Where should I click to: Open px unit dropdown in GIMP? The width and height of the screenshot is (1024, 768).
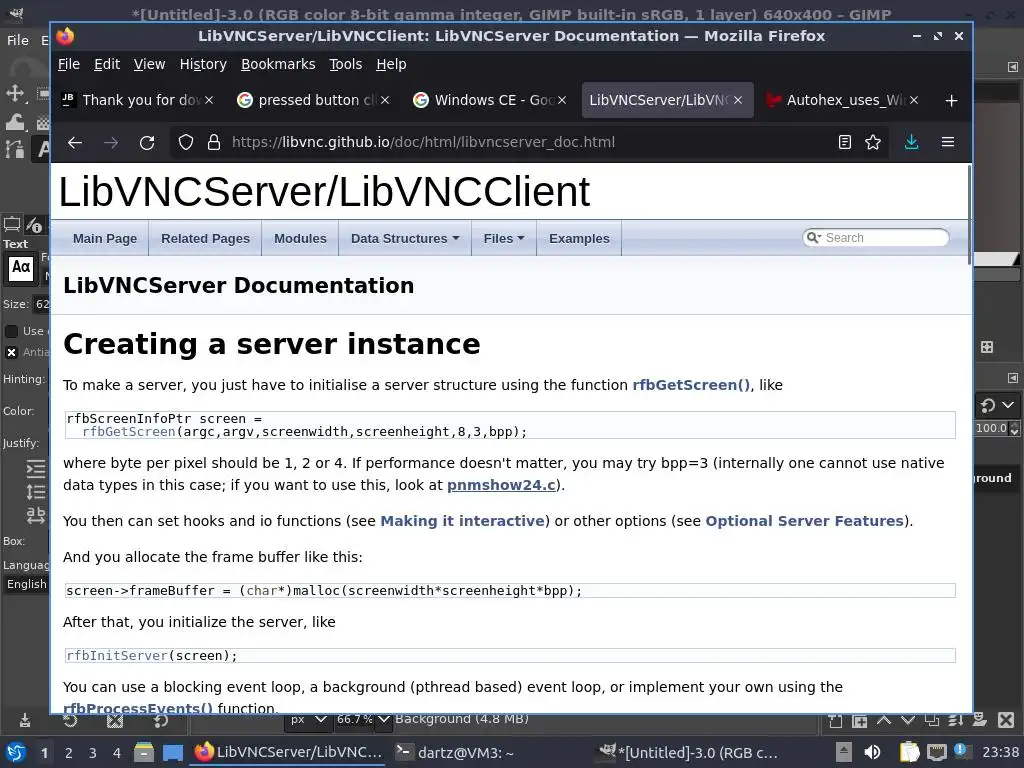(307, 720)
